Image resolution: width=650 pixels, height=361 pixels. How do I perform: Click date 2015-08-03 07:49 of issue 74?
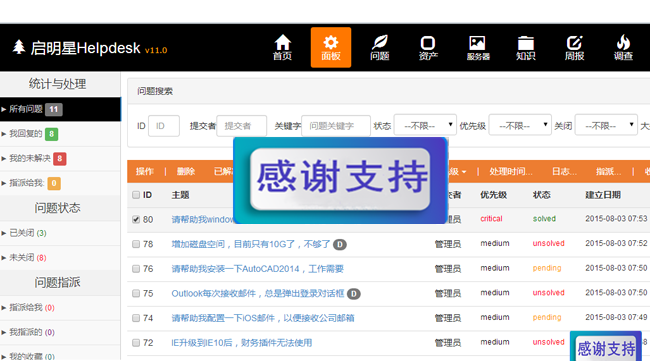616,317
